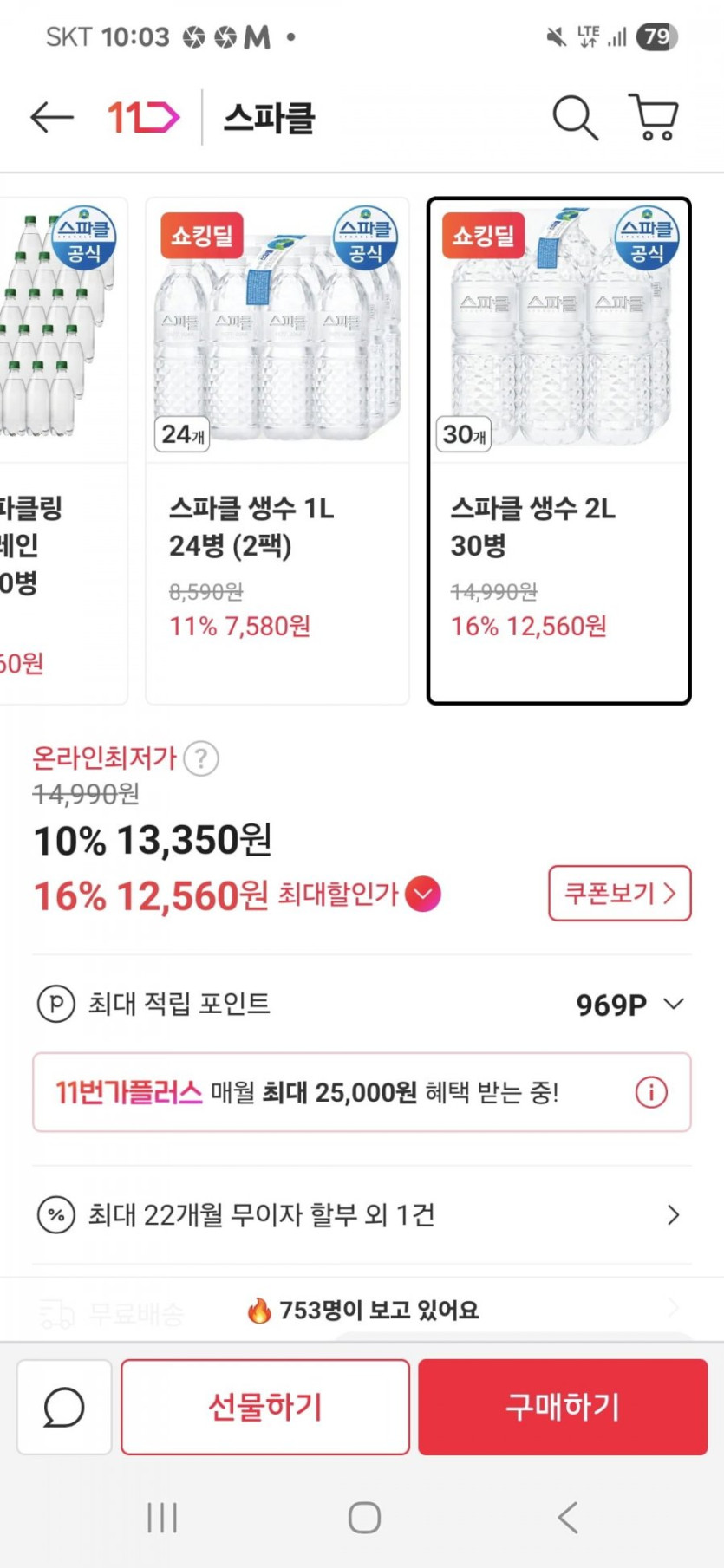The width and height of the screenshot is (724, 1568).
Task: Open the 11st home logo
Action: [143, 117]
